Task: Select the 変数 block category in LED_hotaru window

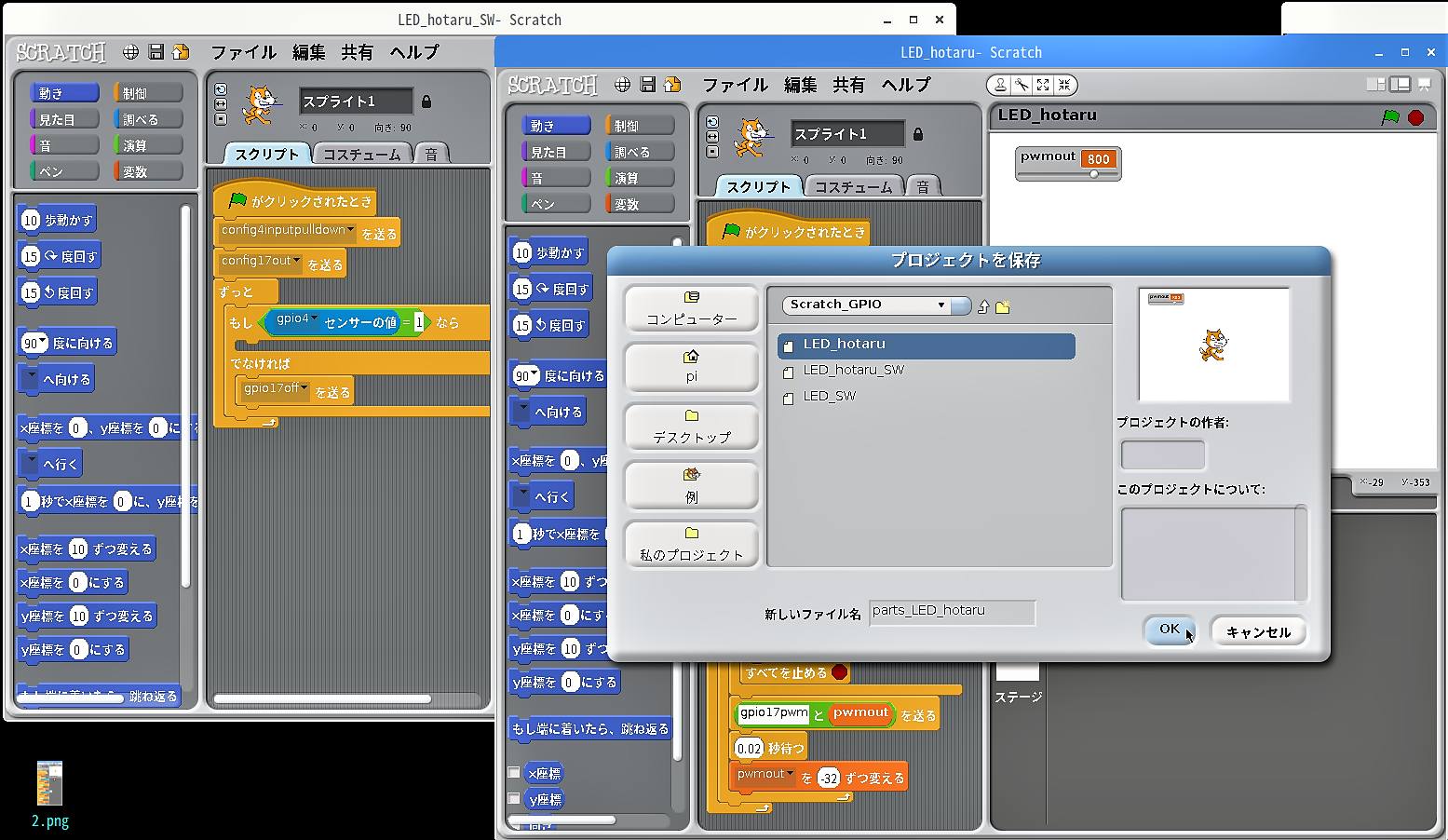Action: click(x=640, y=203)
